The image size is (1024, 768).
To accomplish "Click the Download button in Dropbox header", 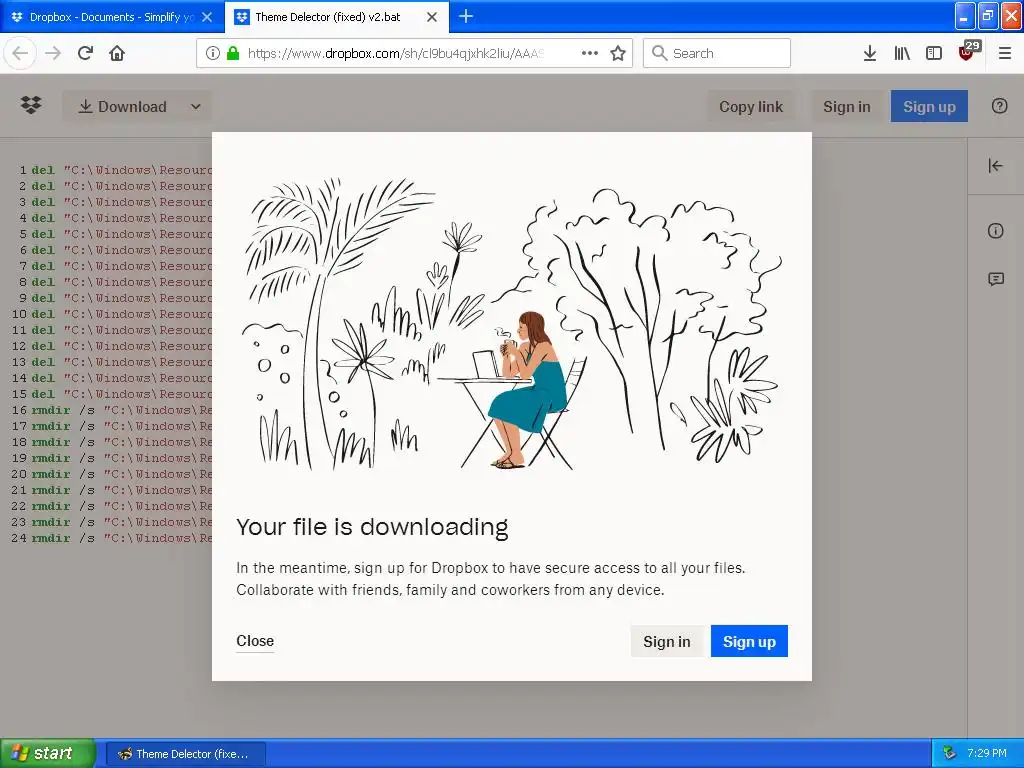I will coord(123,106).
